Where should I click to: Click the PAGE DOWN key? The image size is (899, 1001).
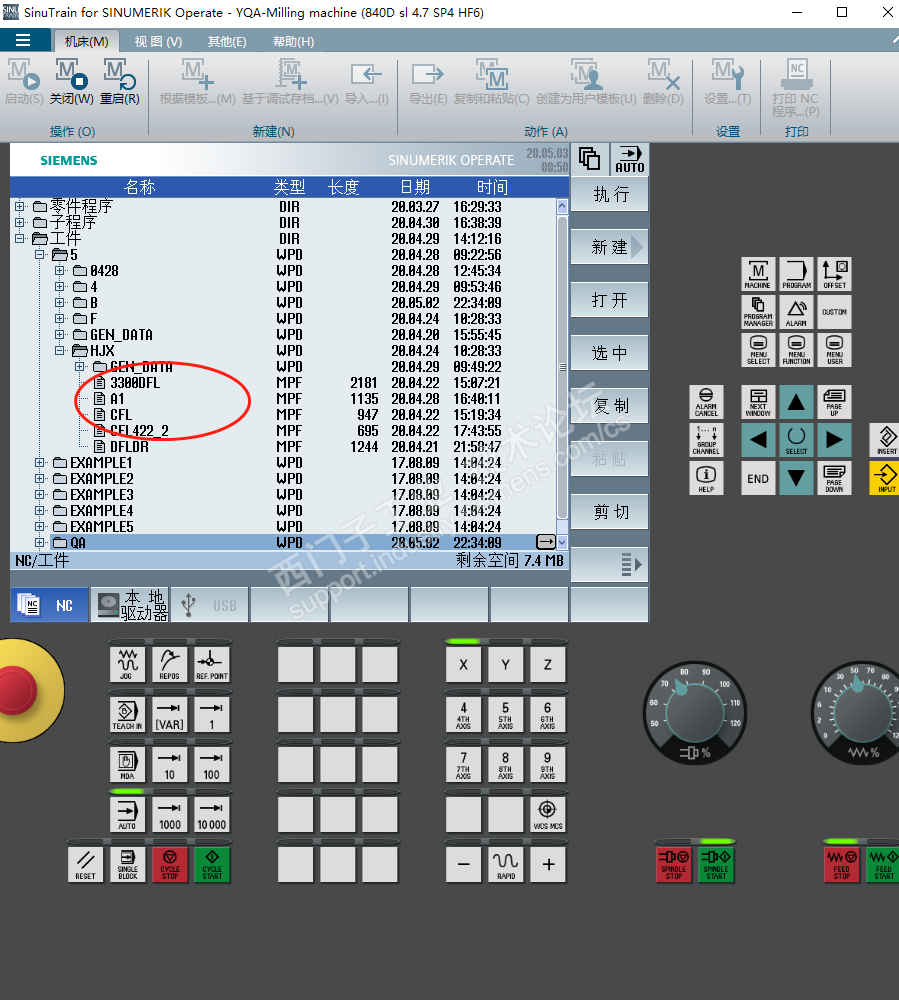835,478
